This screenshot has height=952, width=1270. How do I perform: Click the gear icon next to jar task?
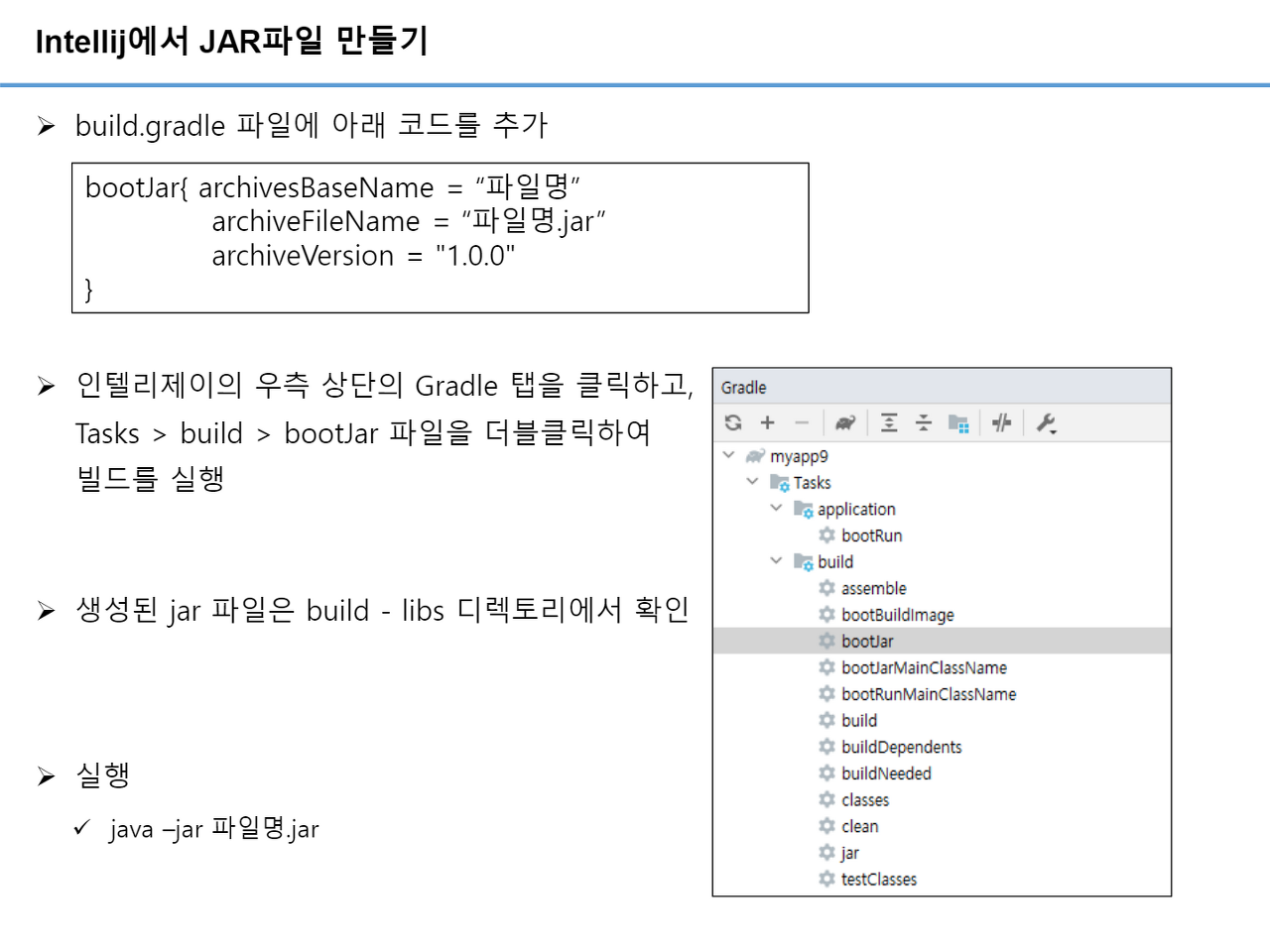tap(826, 852)
